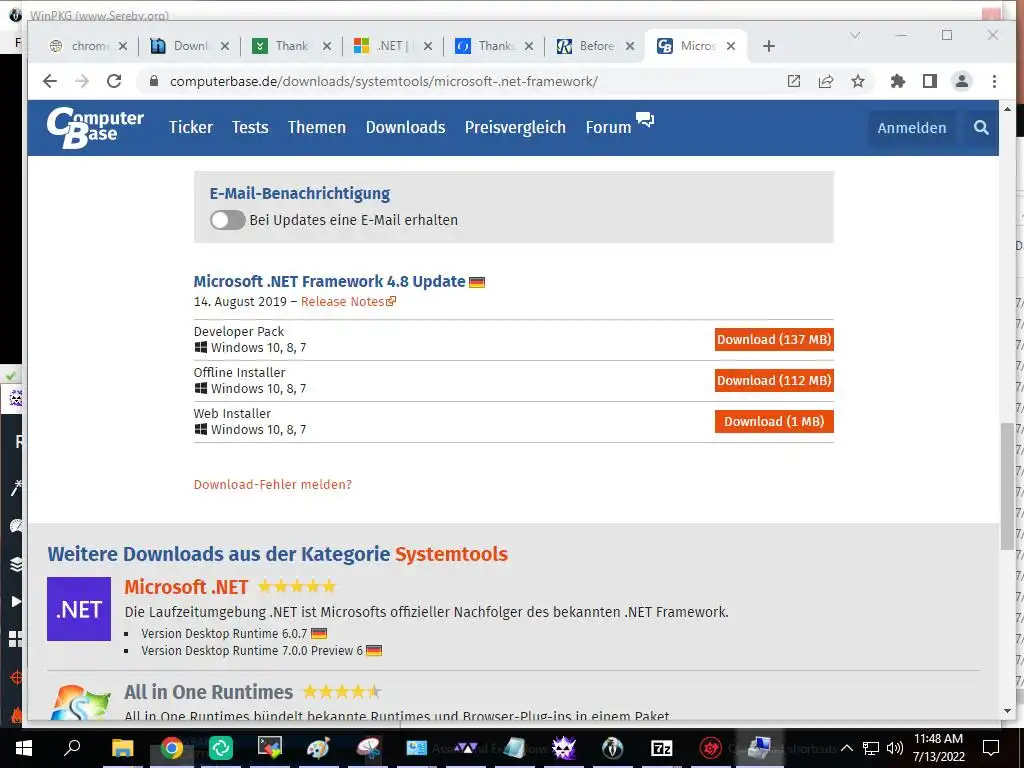Click the page vertical scrollbar thumb

click(1007, 487)
